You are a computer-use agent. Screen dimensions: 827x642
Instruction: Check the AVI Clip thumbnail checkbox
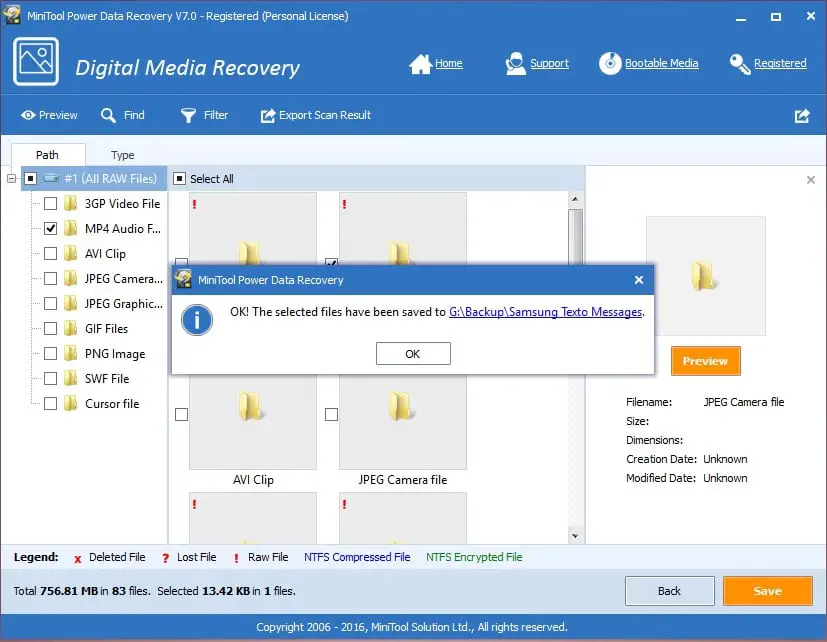click(181, 415)
